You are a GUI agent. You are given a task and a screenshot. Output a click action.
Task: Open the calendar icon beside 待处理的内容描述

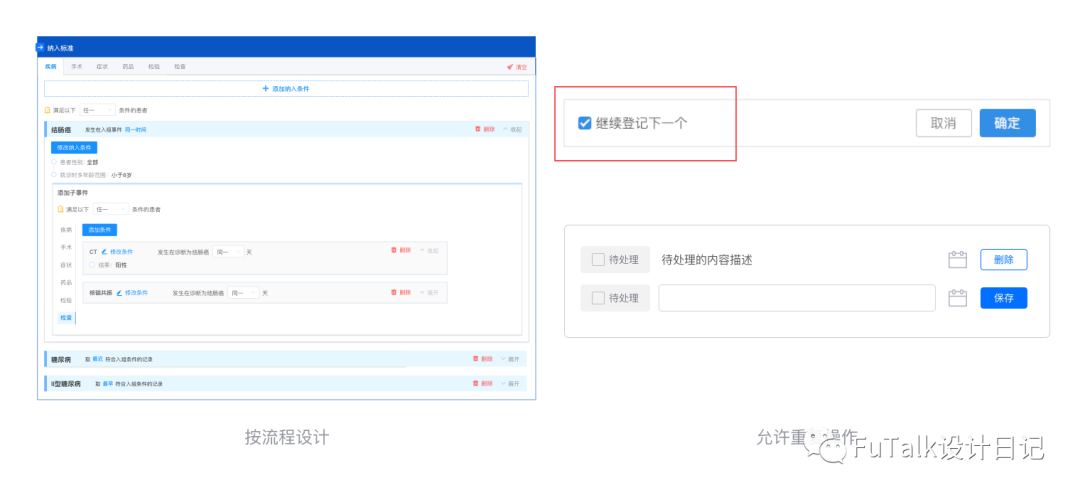[957, 260]
